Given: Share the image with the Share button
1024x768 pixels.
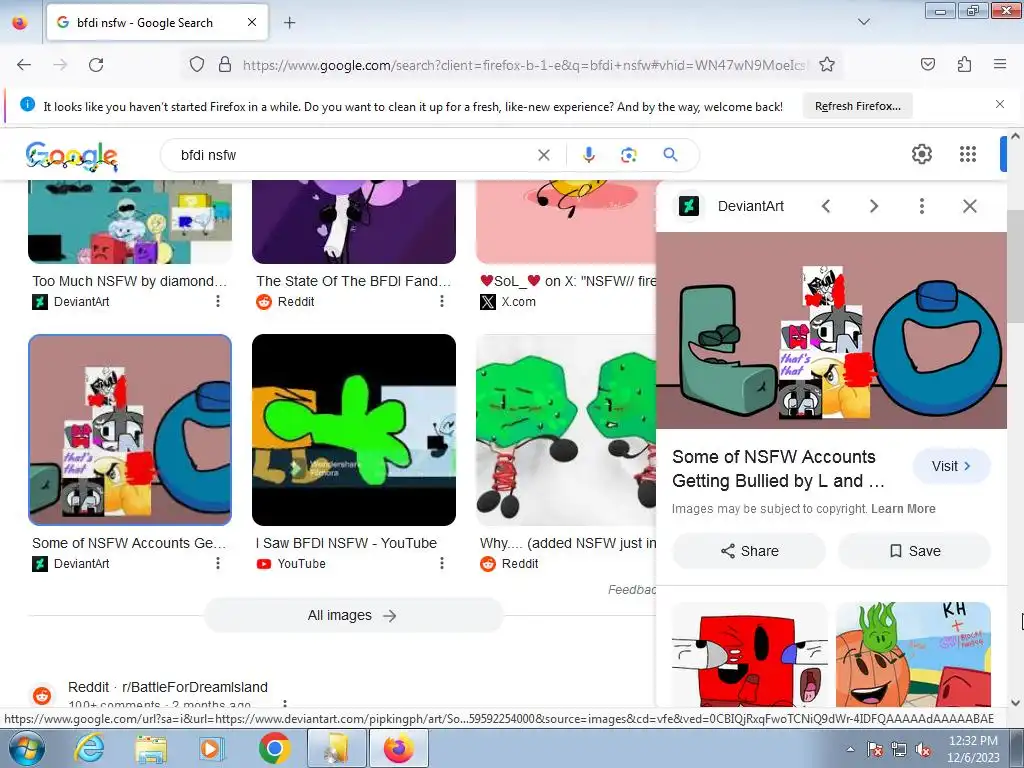Looking at the screenshot, I should coord(749,551).
